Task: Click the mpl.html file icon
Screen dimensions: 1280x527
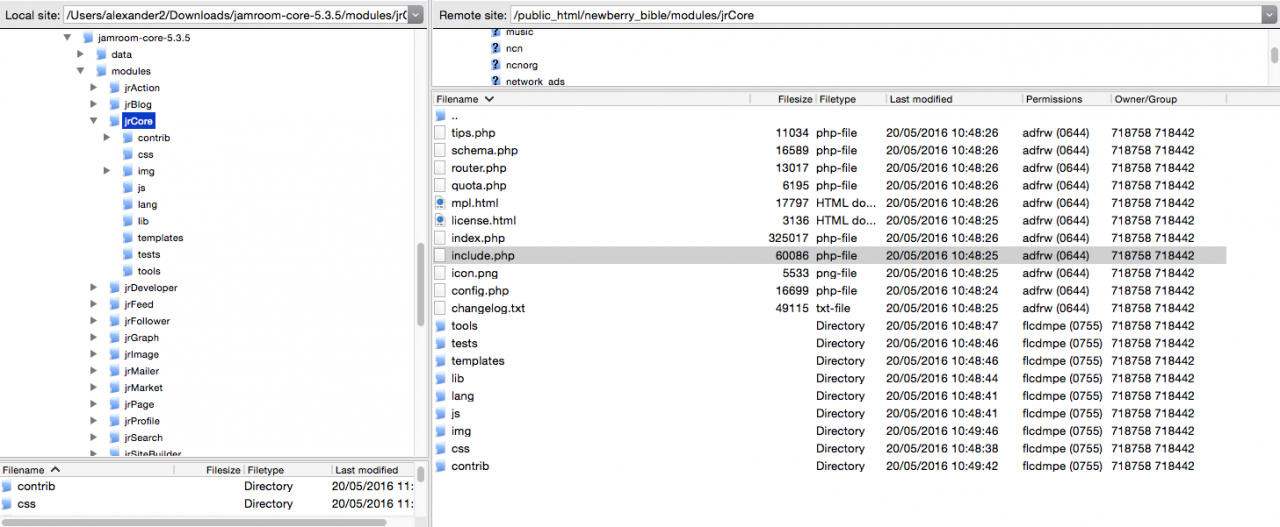Action: click(441, 203)
